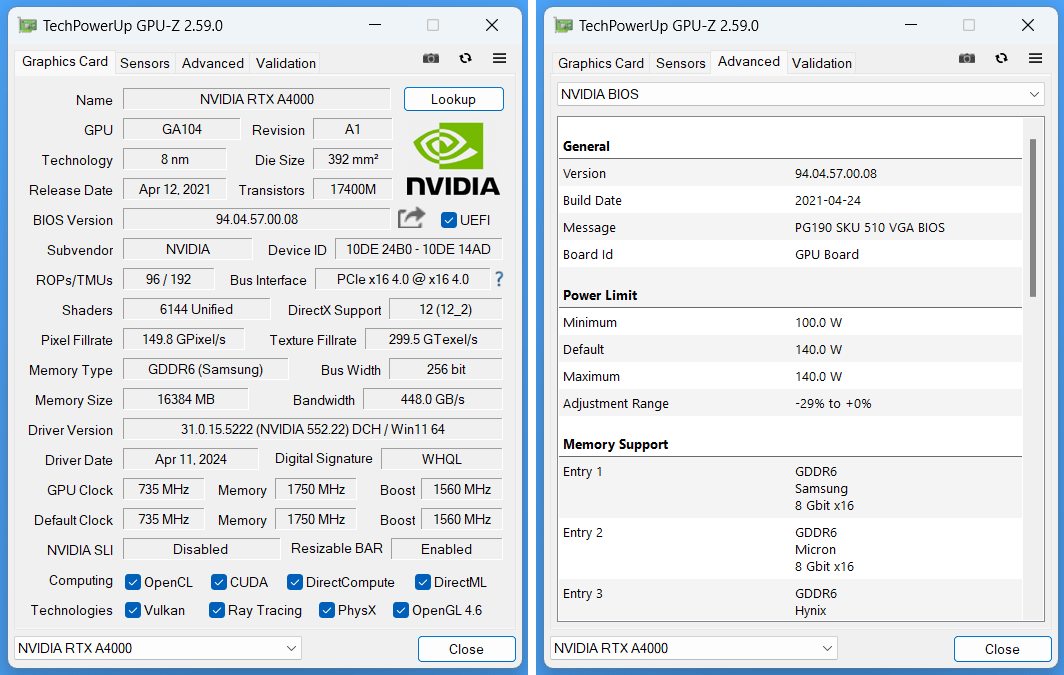Click the screenshot camera icon in left window

click(431, 58)
